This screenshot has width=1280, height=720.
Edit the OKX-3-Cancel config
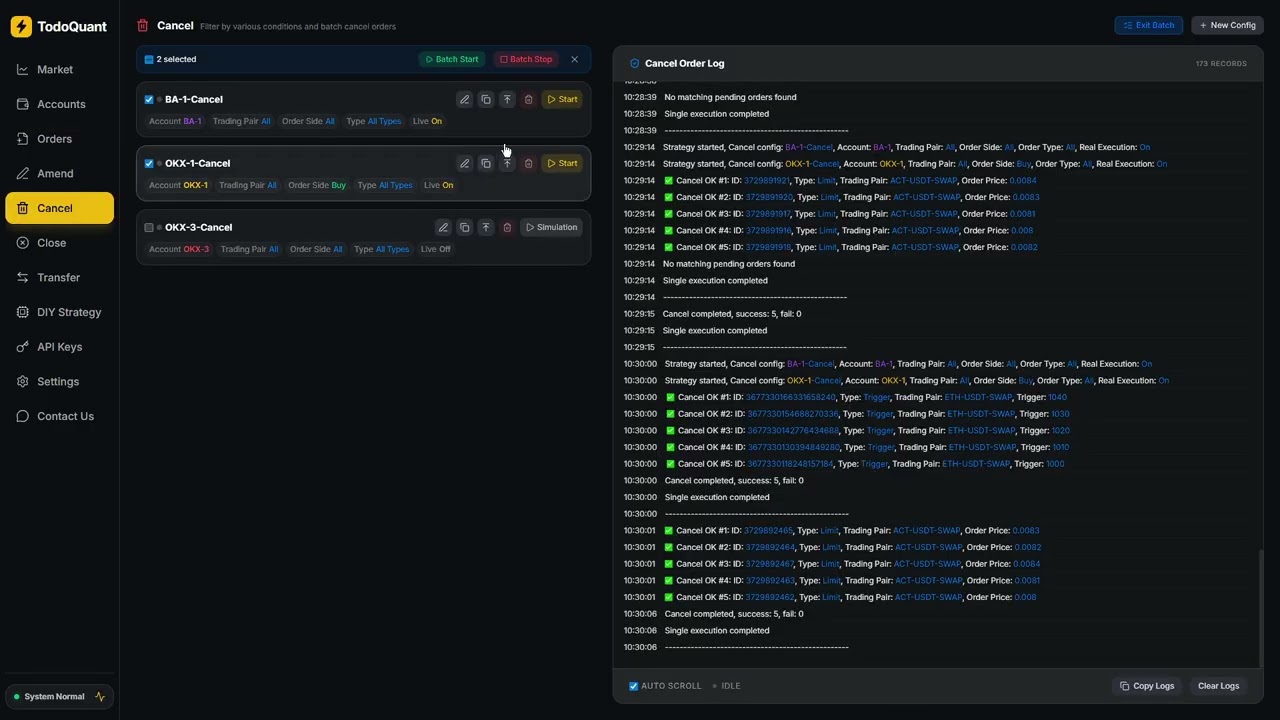pyautogui.click(x=443, y=228)
